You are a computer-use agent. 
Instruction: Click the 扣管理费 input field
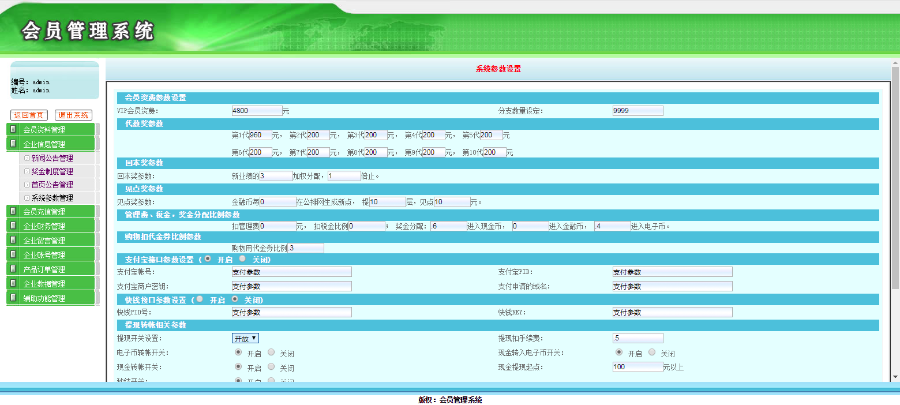point(277,226)
